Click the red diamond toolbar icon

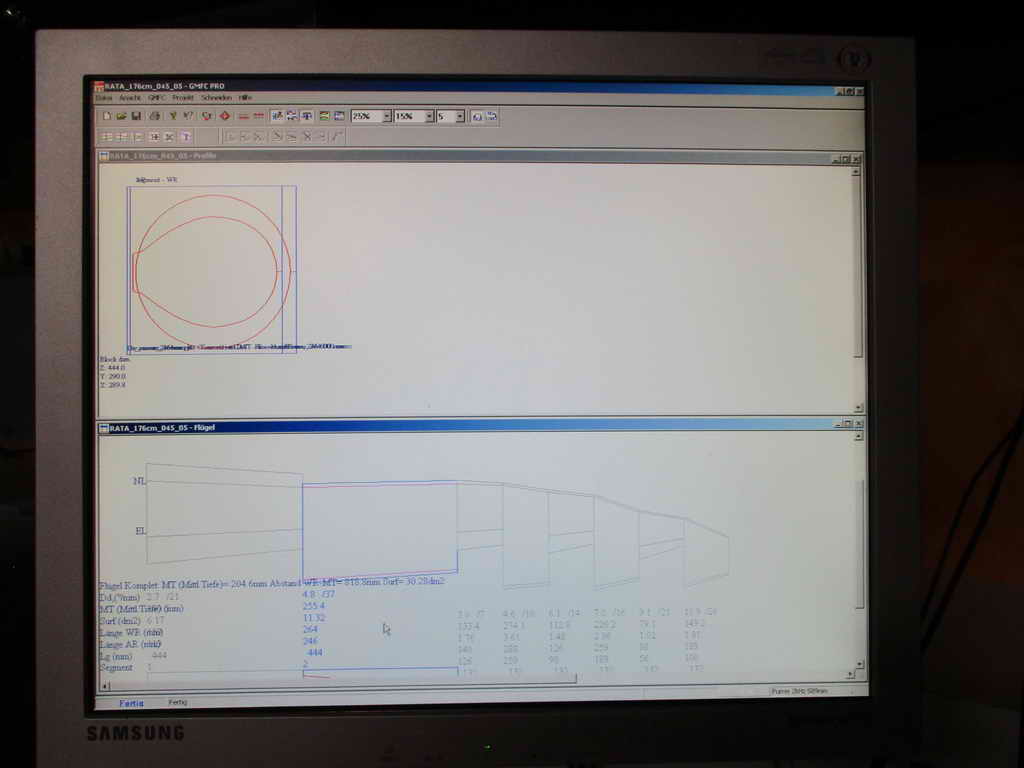225,116
